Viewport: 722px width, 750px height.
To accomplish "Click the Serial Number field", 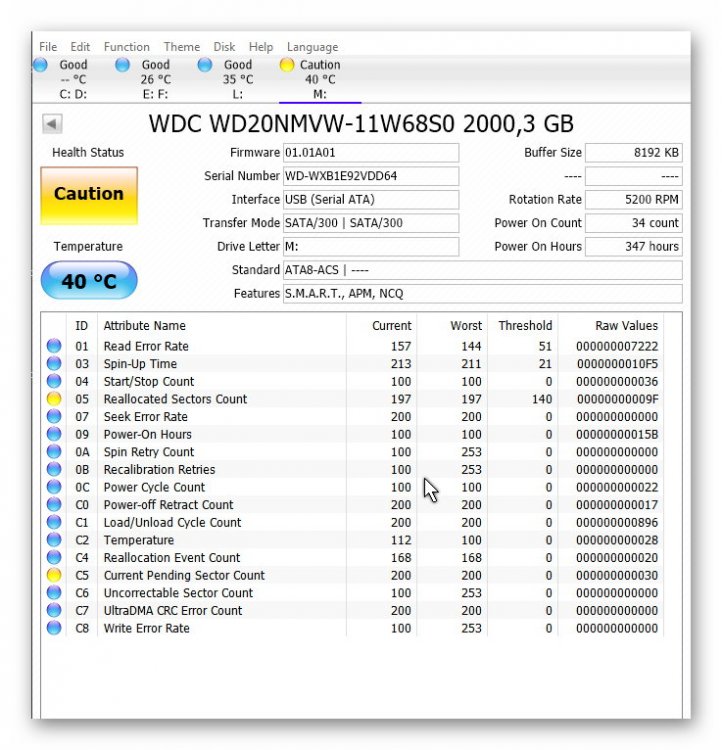I will 371,176.
